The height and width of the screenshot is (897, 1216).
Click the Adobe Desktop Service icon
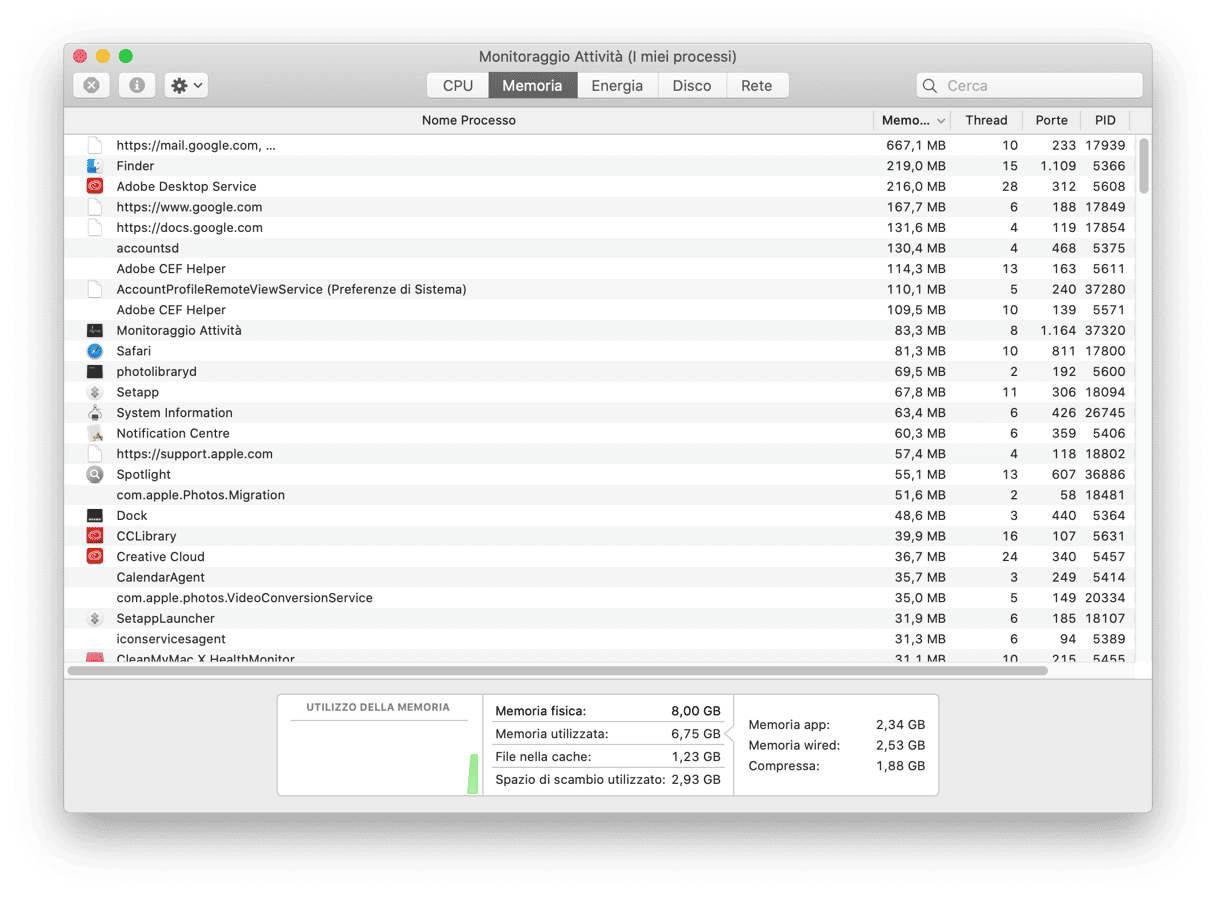pos(95,186)
